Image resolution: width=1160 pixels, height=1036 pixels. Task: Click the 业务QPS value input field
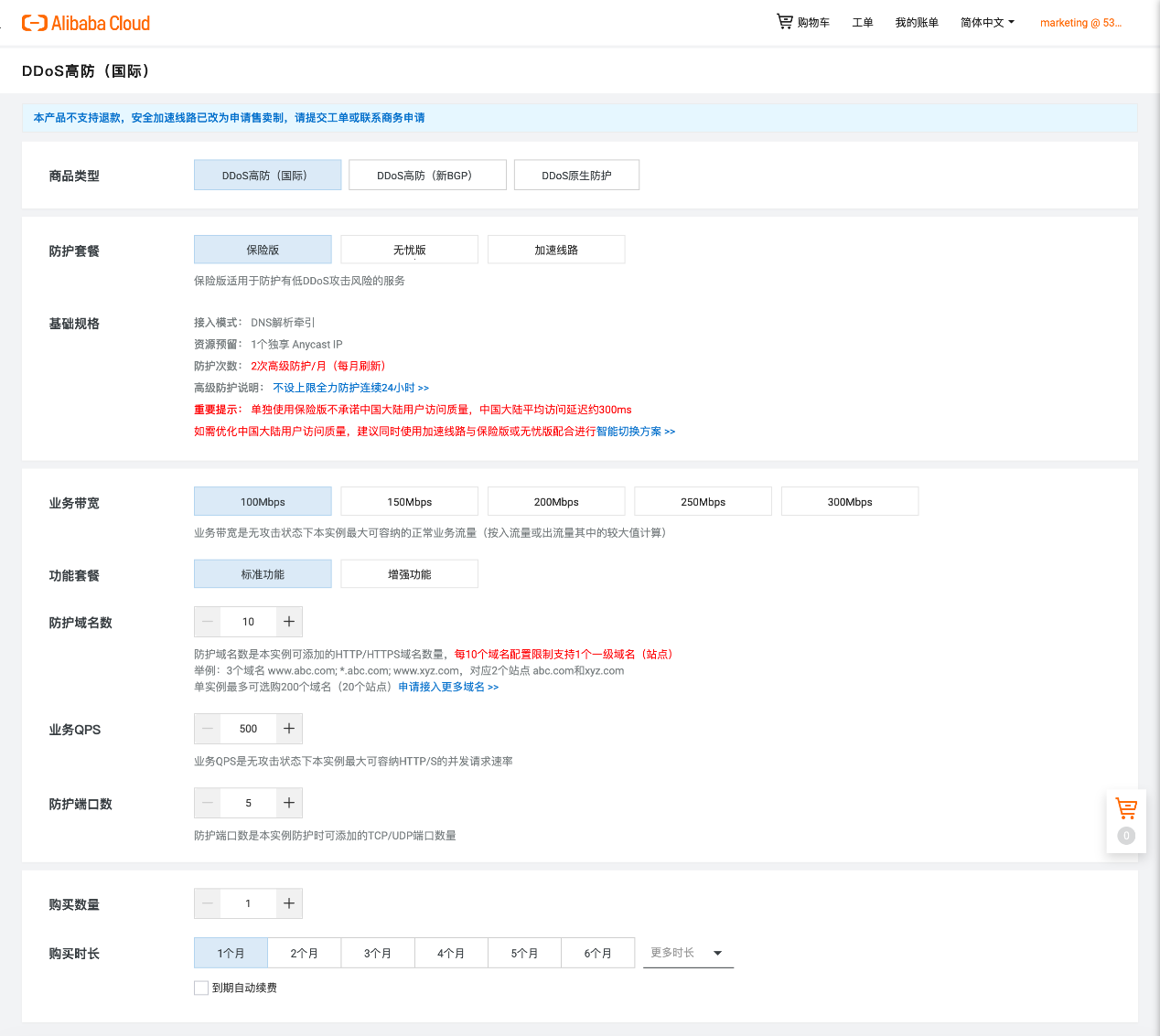pos(248,729)
